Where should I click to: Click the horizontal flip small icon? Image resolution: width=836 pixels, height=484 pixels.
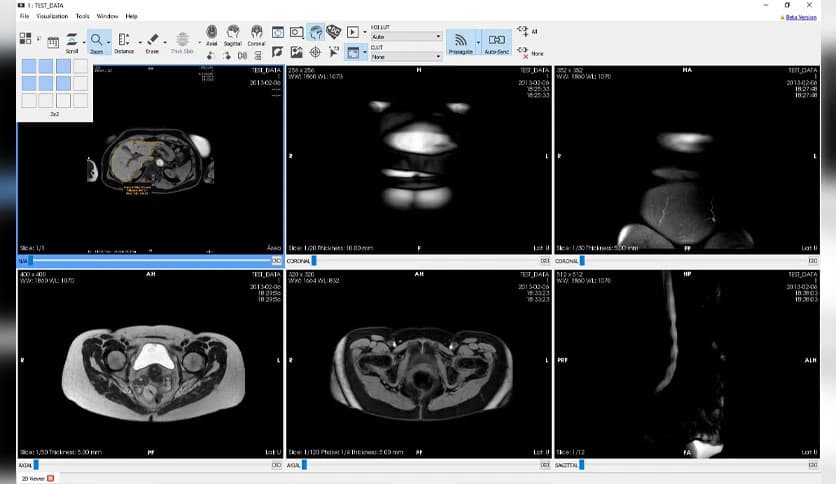(243, 55)
